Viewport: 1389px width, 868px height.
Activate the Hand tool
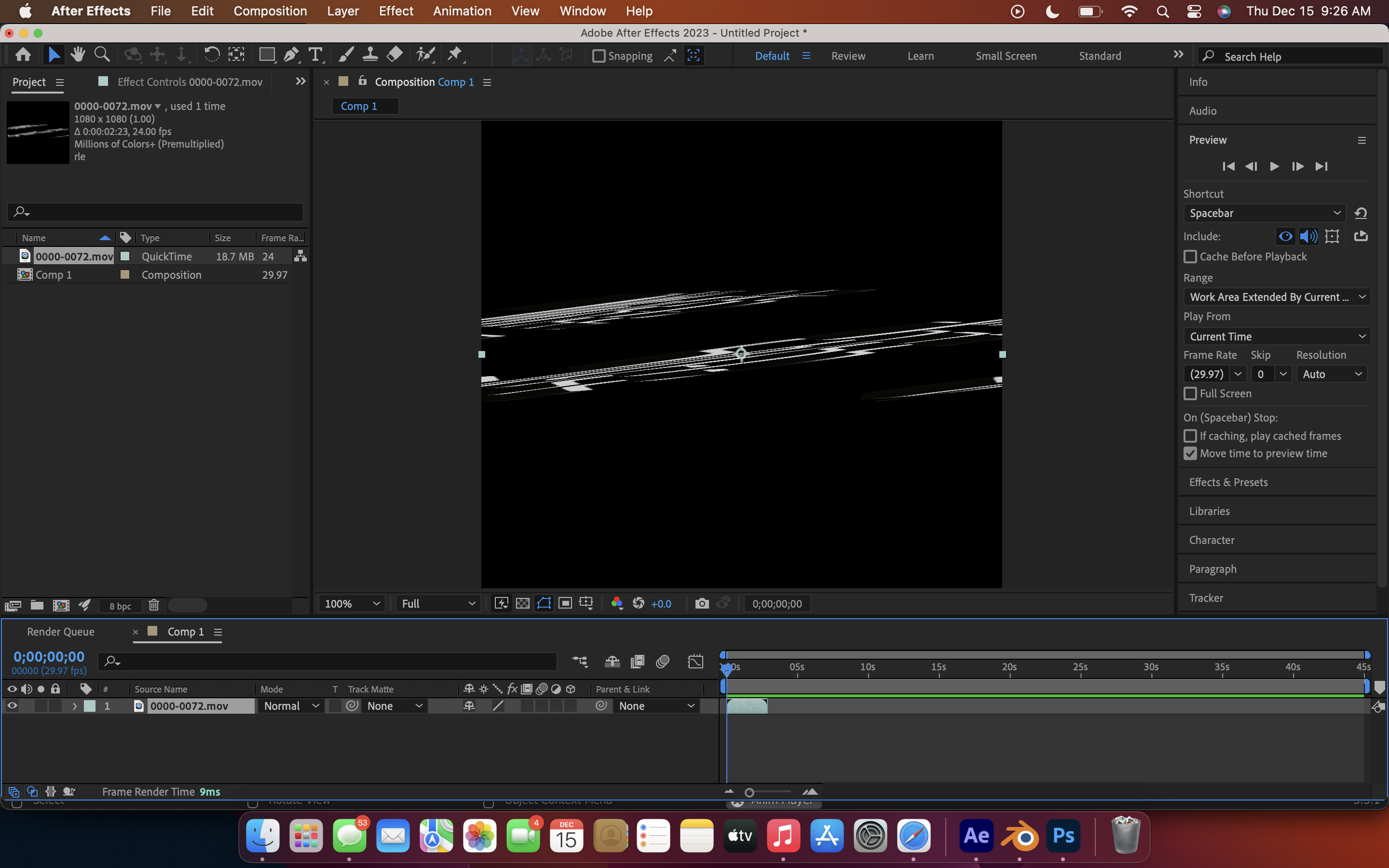(x=78, y=54)
